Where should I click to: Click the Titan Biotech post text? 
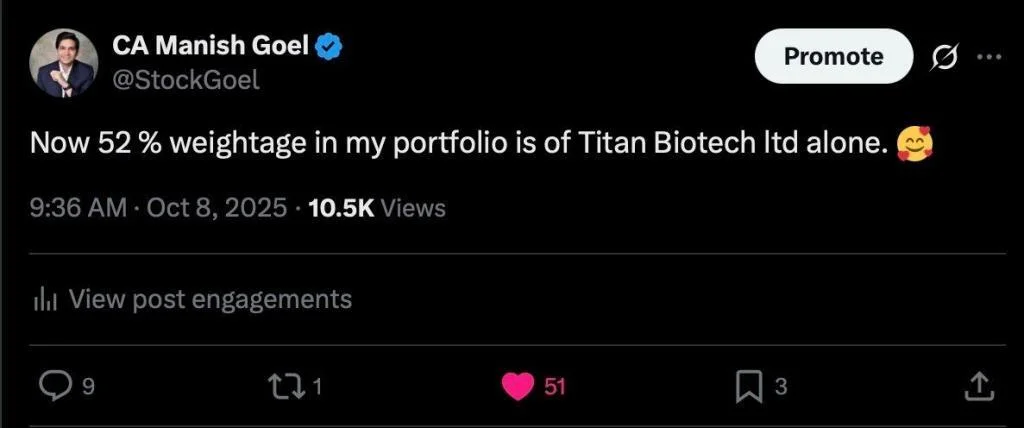tap(460, 146)
